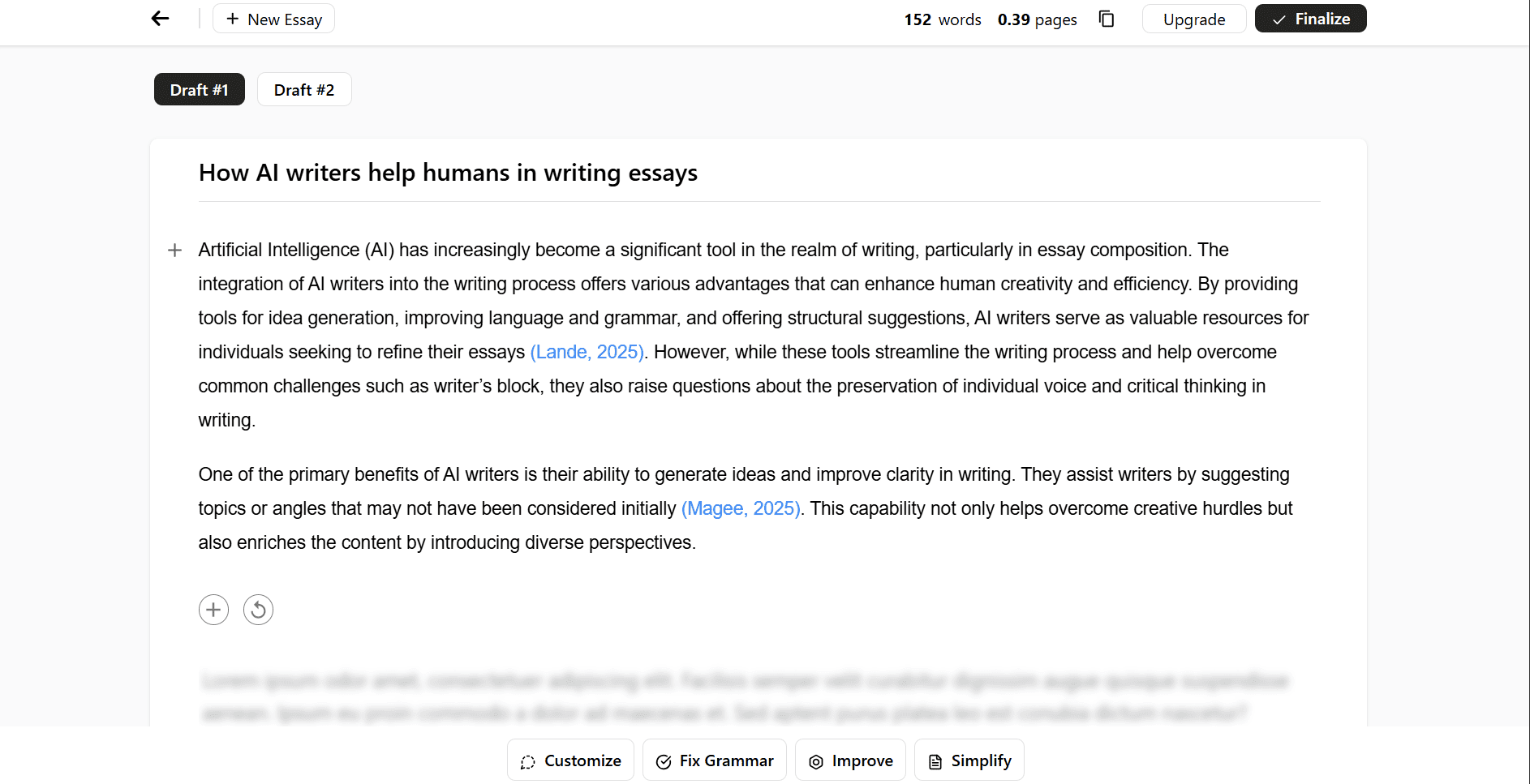This screenshot has width=1530, height=784.
Task: Click the plus icon beside the first paragraph
Action: coord(174,250)
